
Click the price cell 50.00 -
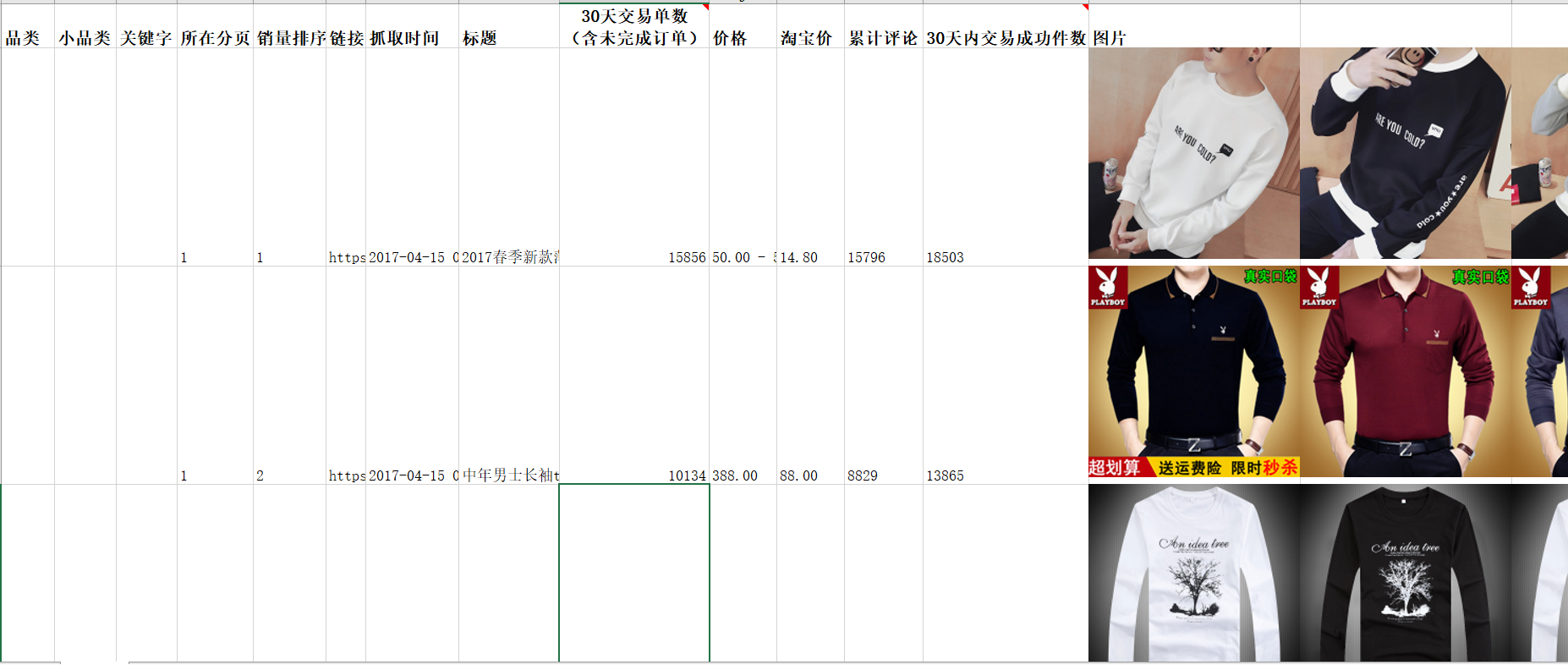(743, 157)
